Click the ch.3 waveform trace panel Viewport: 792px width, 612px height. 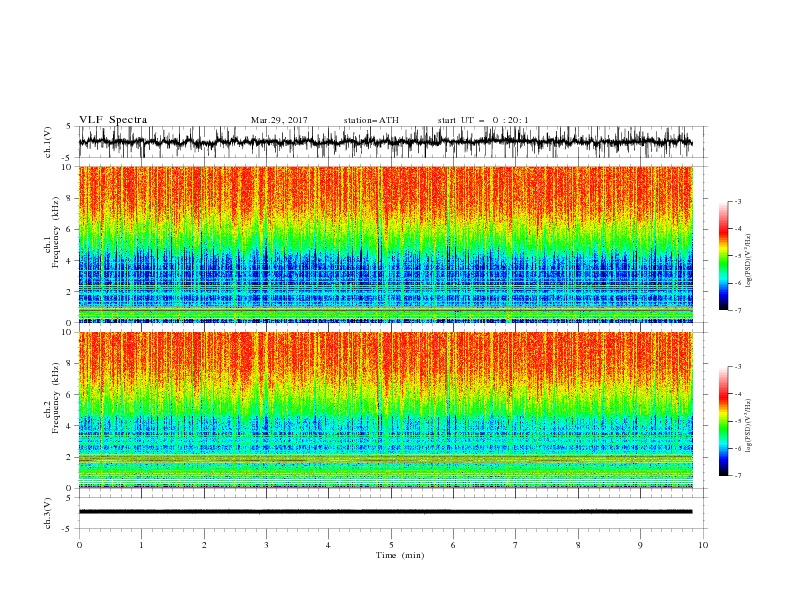(x=392, y=513)
